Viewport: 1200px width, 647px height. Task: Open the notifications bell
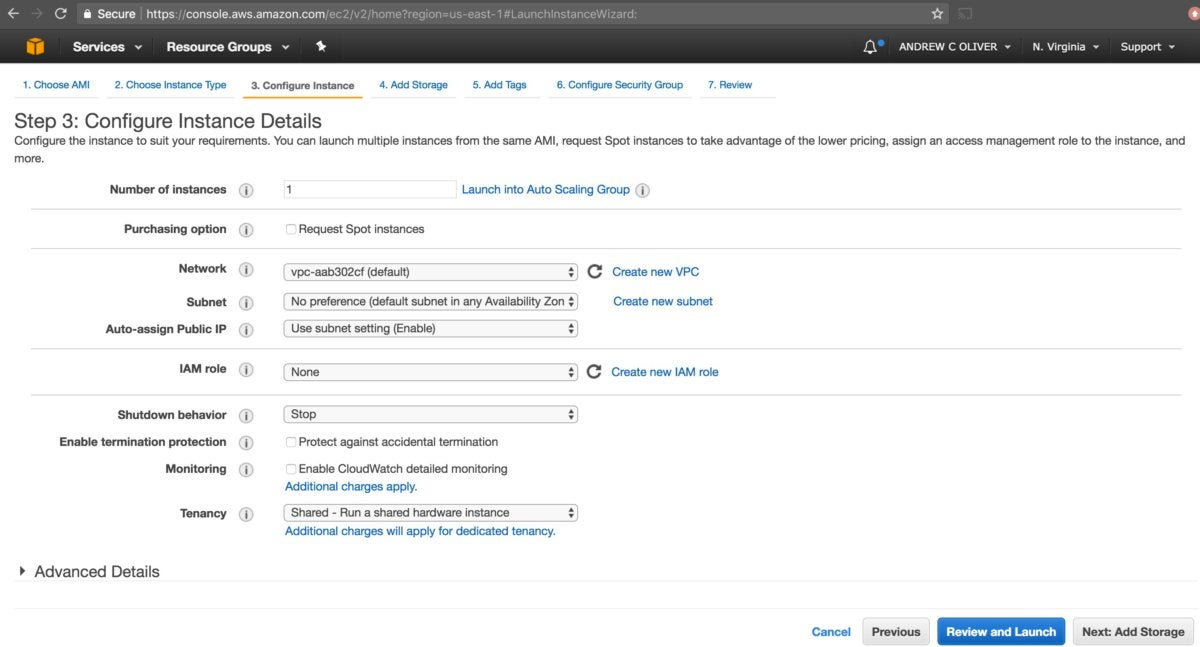[871, 47]
